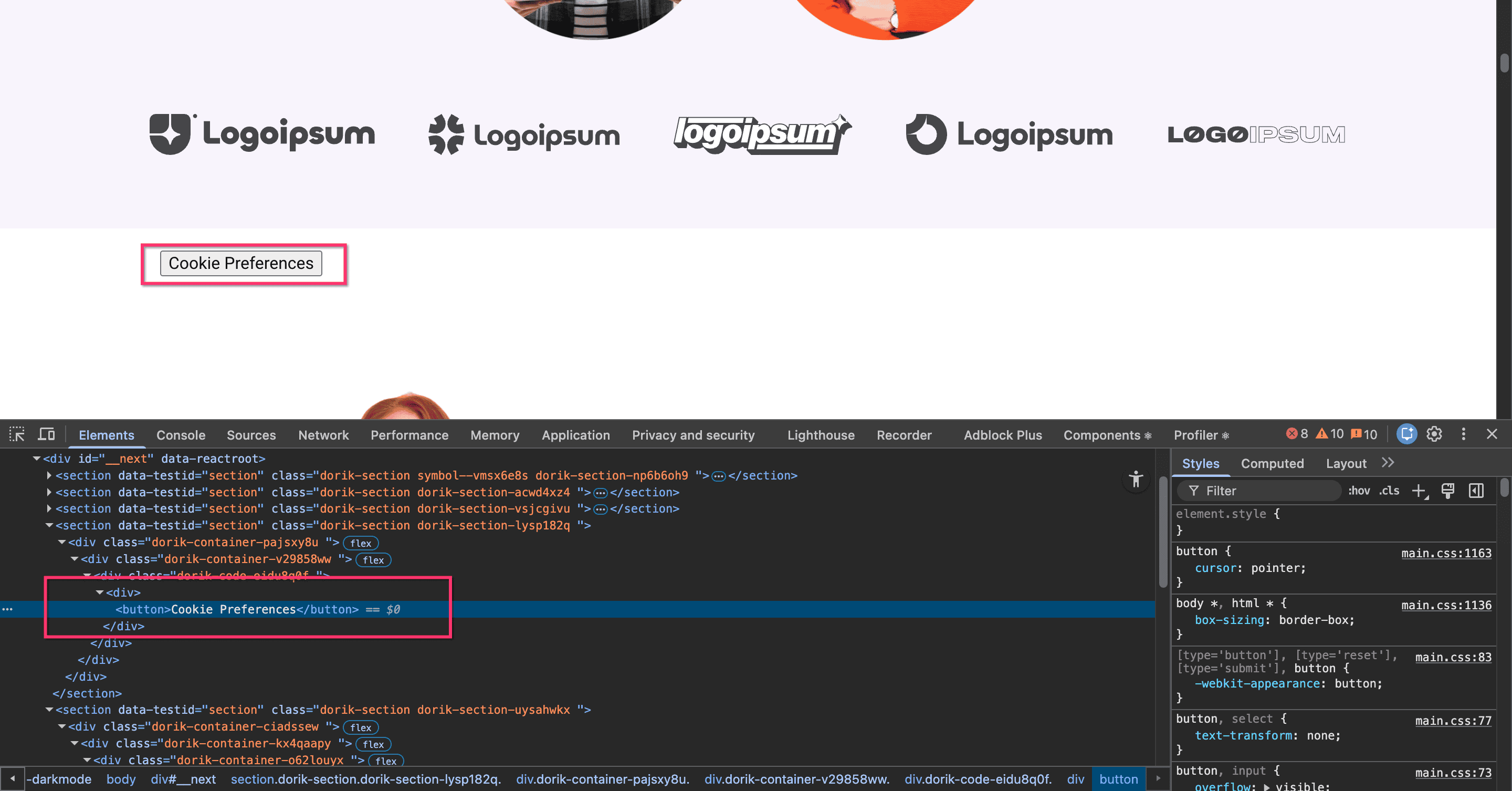Open DevTools settings gear
The width and height of the screenshot is (1512, 791).
(1434, 434)
